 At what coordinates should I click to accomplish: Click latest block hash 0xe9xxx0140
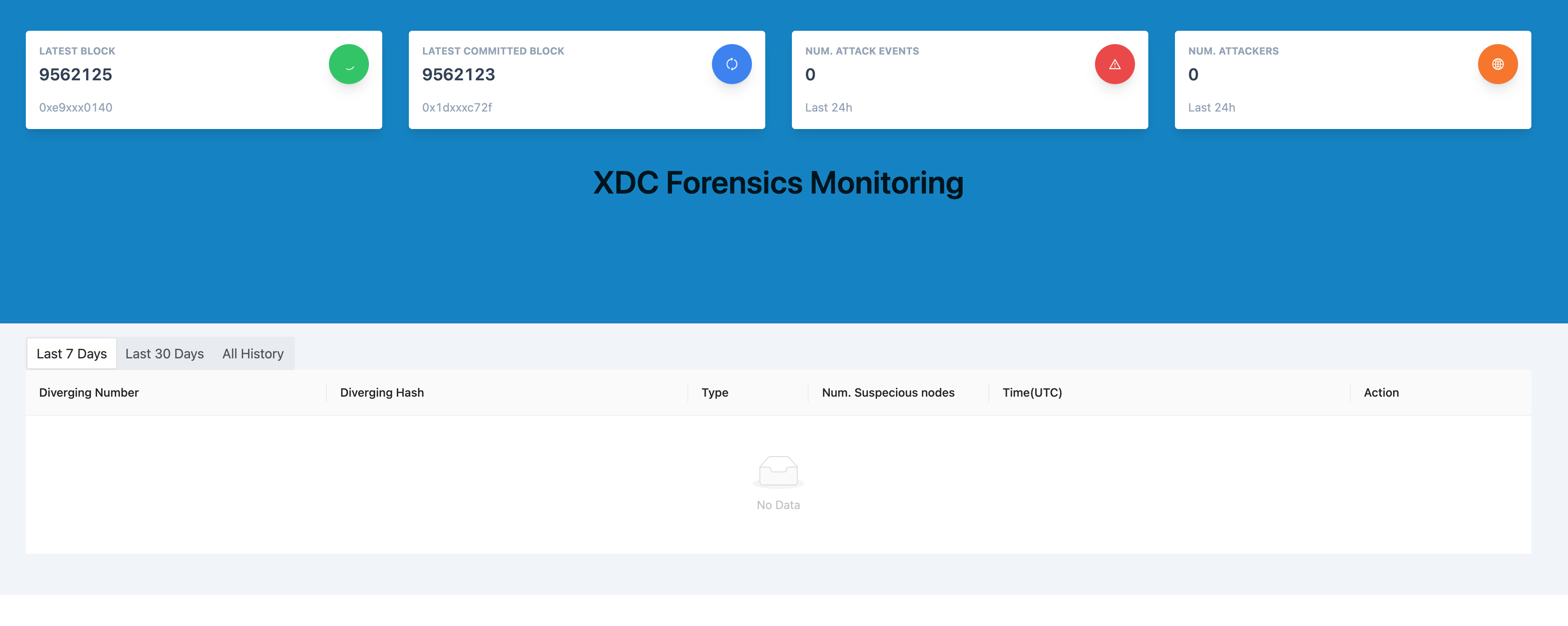click(x=75, y=108)
